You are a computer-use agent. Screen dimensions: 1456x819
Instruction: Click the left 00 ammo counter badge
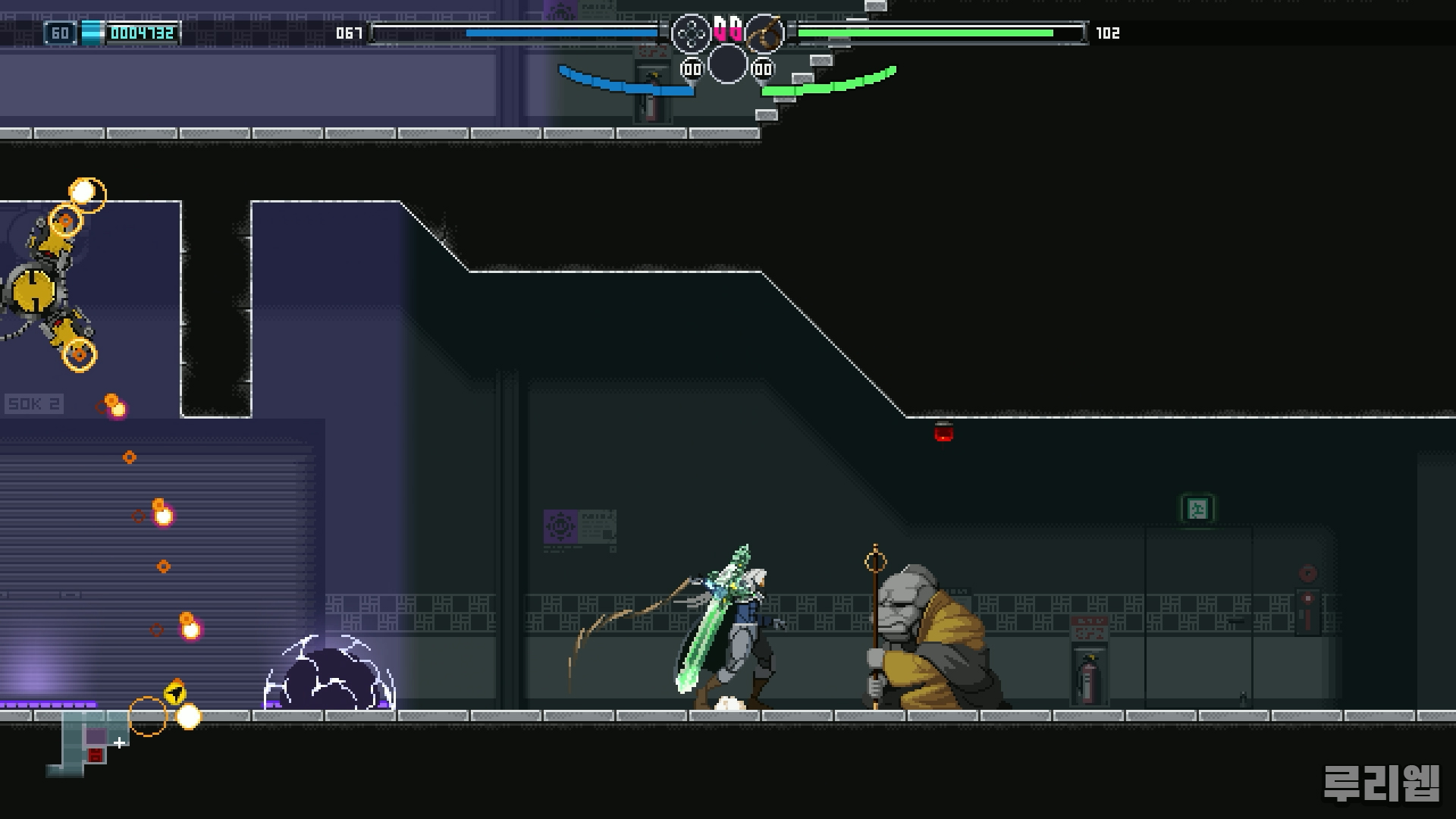click(x=692, y=70)
